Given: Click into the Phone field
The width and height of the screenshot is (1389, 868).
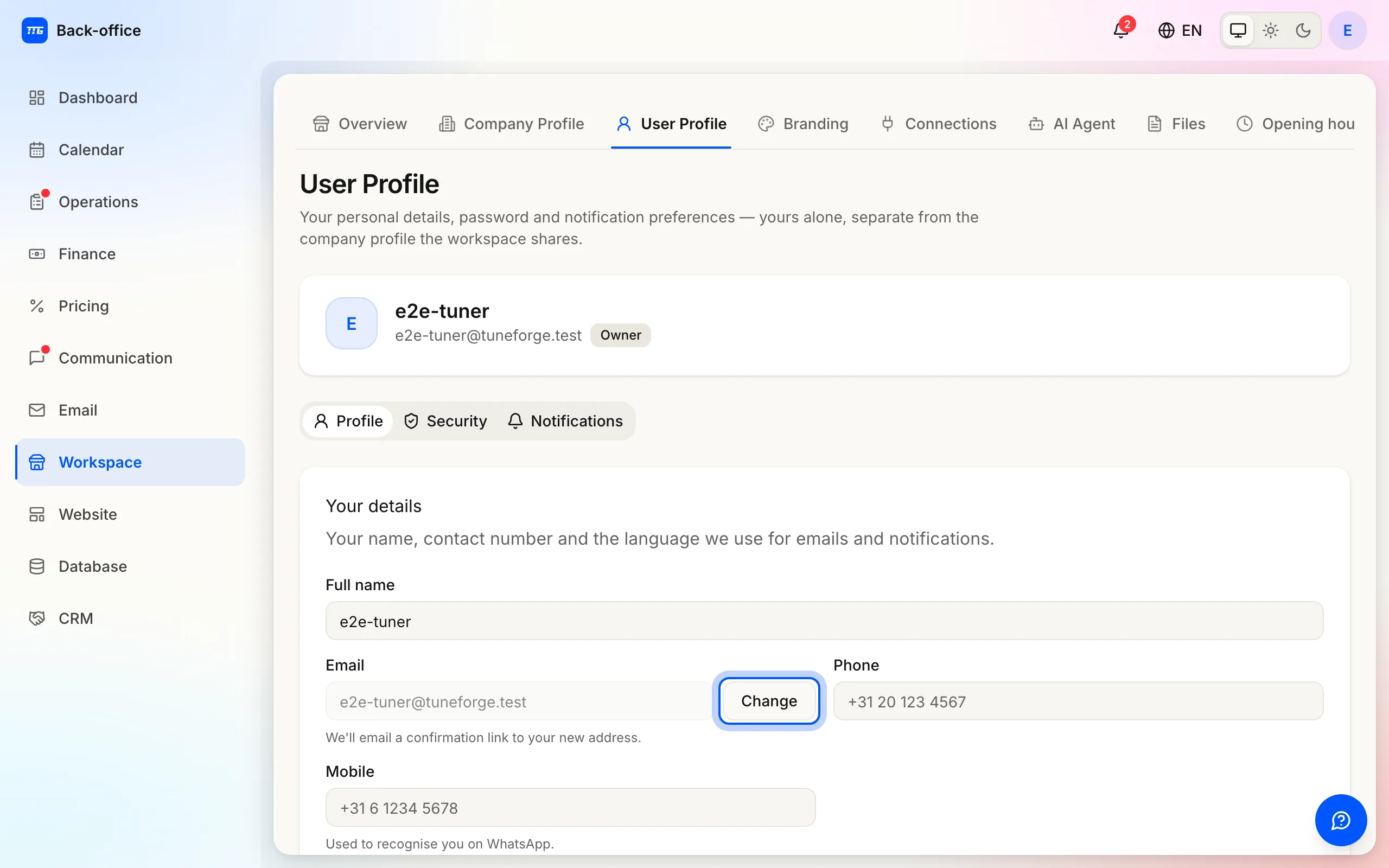Looking at the screenshot, I should pyautogui.click(x=1078, y=701).
